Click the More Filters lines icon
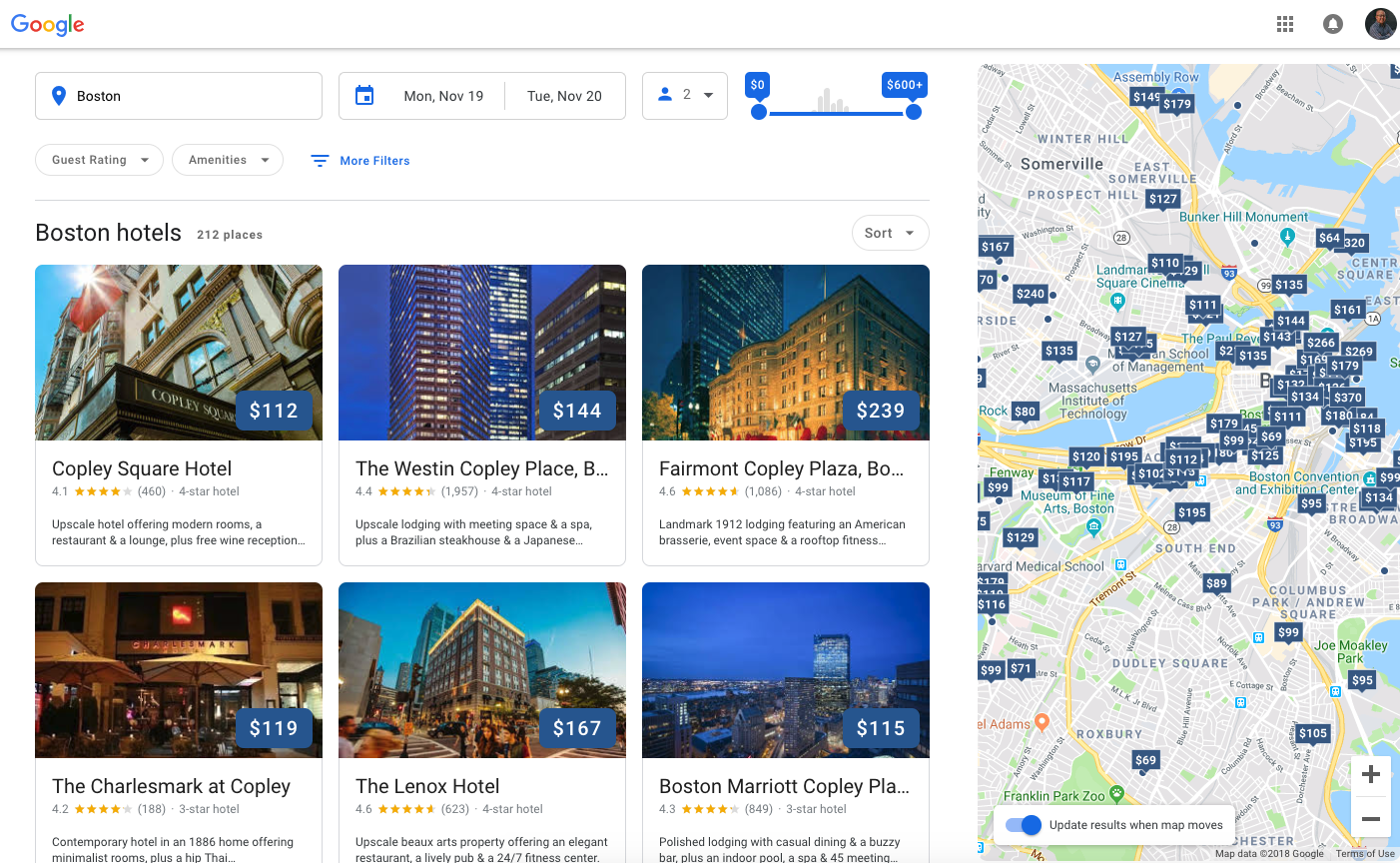Viewport: 1400px width, 863px height. [x=320, y=161]
